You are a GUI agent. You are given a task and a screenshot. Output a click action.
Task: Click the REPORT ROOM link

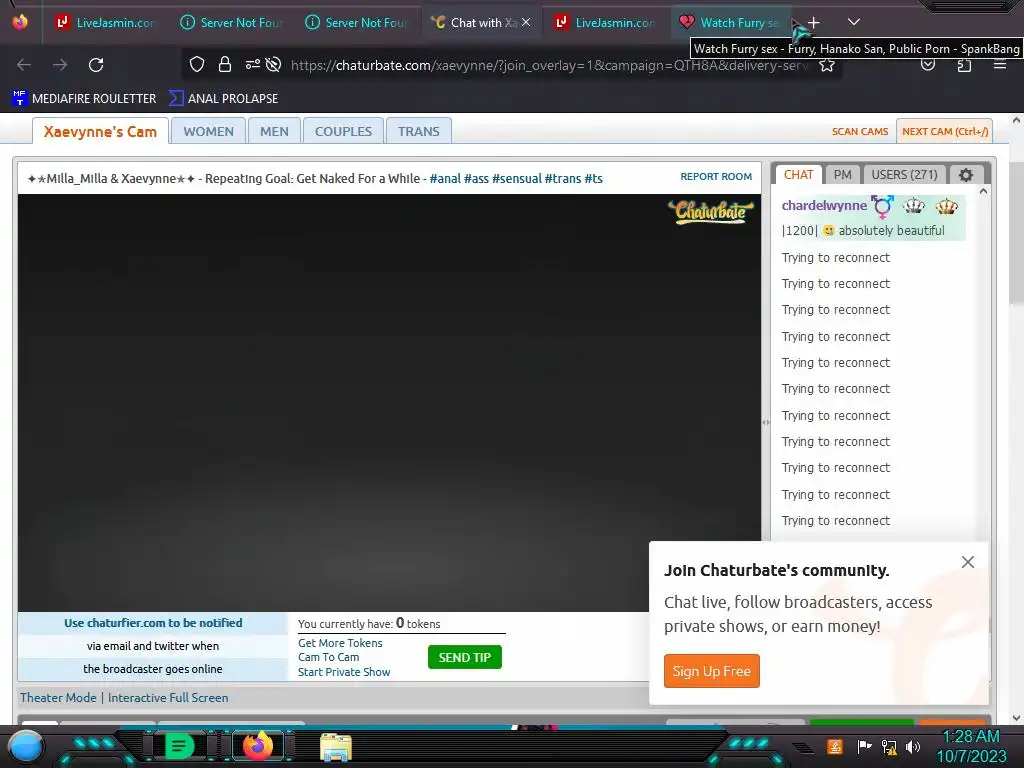pyautogui.click(x=716, y=176)
